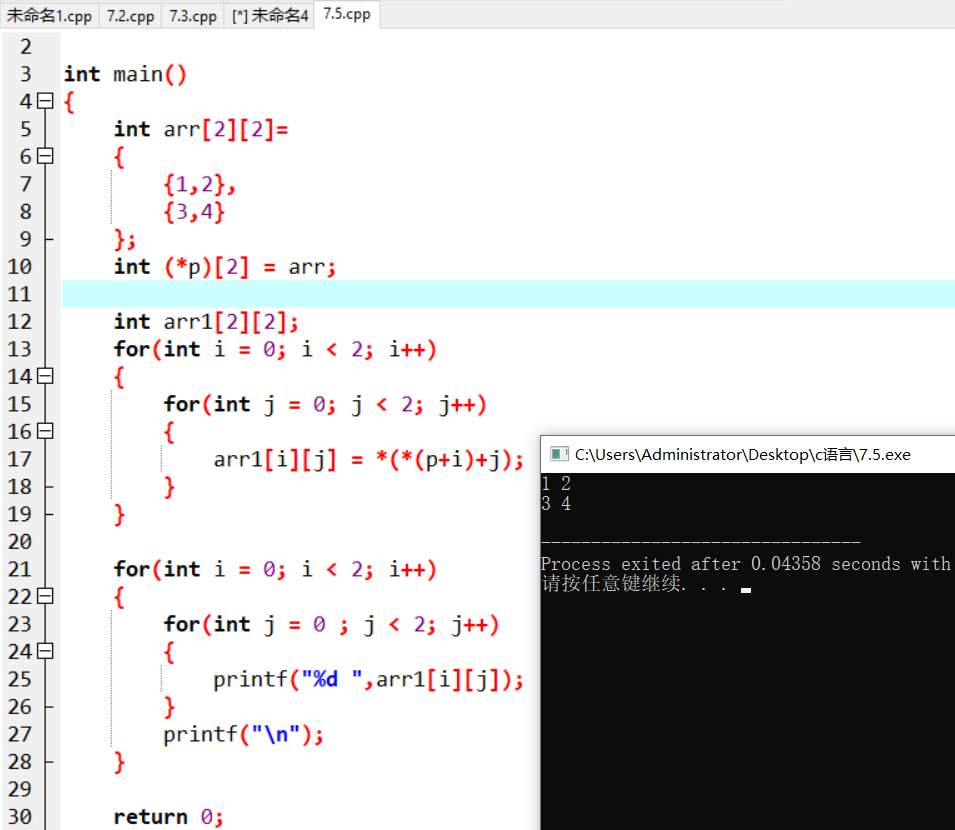Click line number 30 in the gutter
The height and width of the screenshot is (830, 955).
pos(19,817)
